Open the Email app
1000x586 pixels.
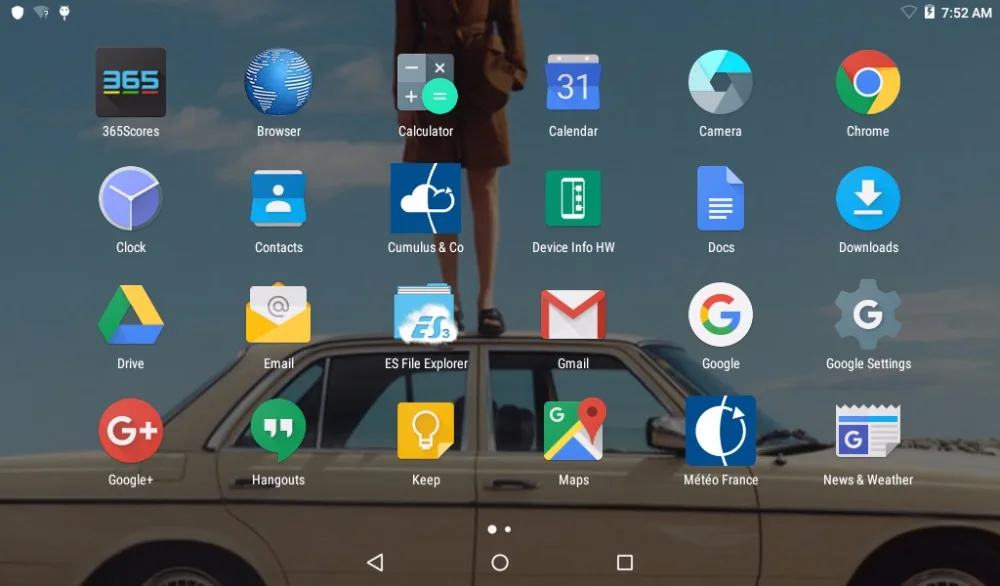tap(279, 313)
